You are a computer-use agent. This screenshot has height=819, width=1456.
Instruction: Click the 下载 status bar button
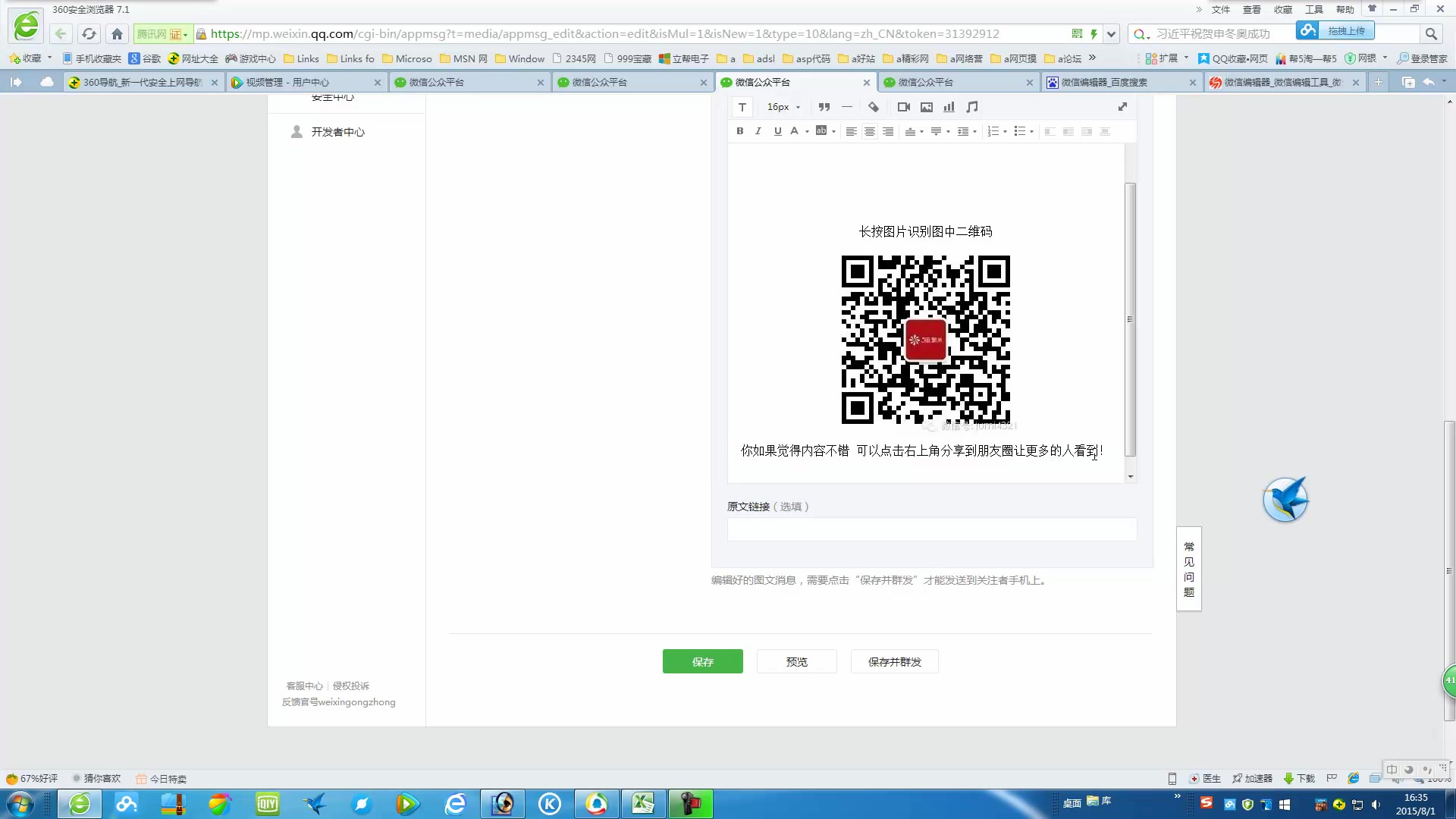[1299, 779]
